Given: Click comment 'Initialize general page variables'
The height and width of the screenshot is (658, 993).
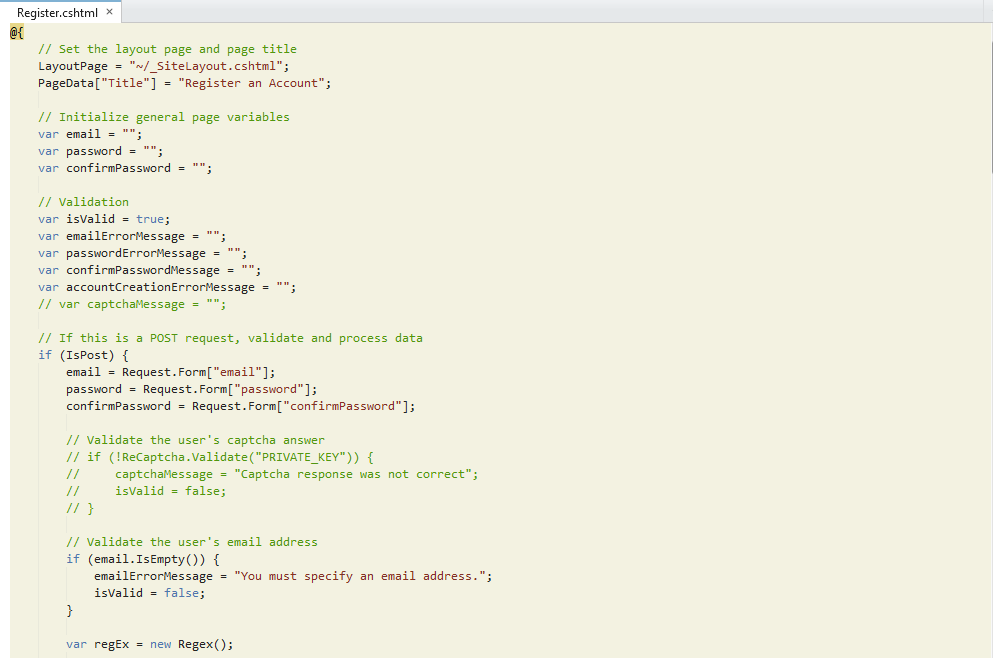Looking at the screenshot, I should pyautogui.click(x=163, y=117).
